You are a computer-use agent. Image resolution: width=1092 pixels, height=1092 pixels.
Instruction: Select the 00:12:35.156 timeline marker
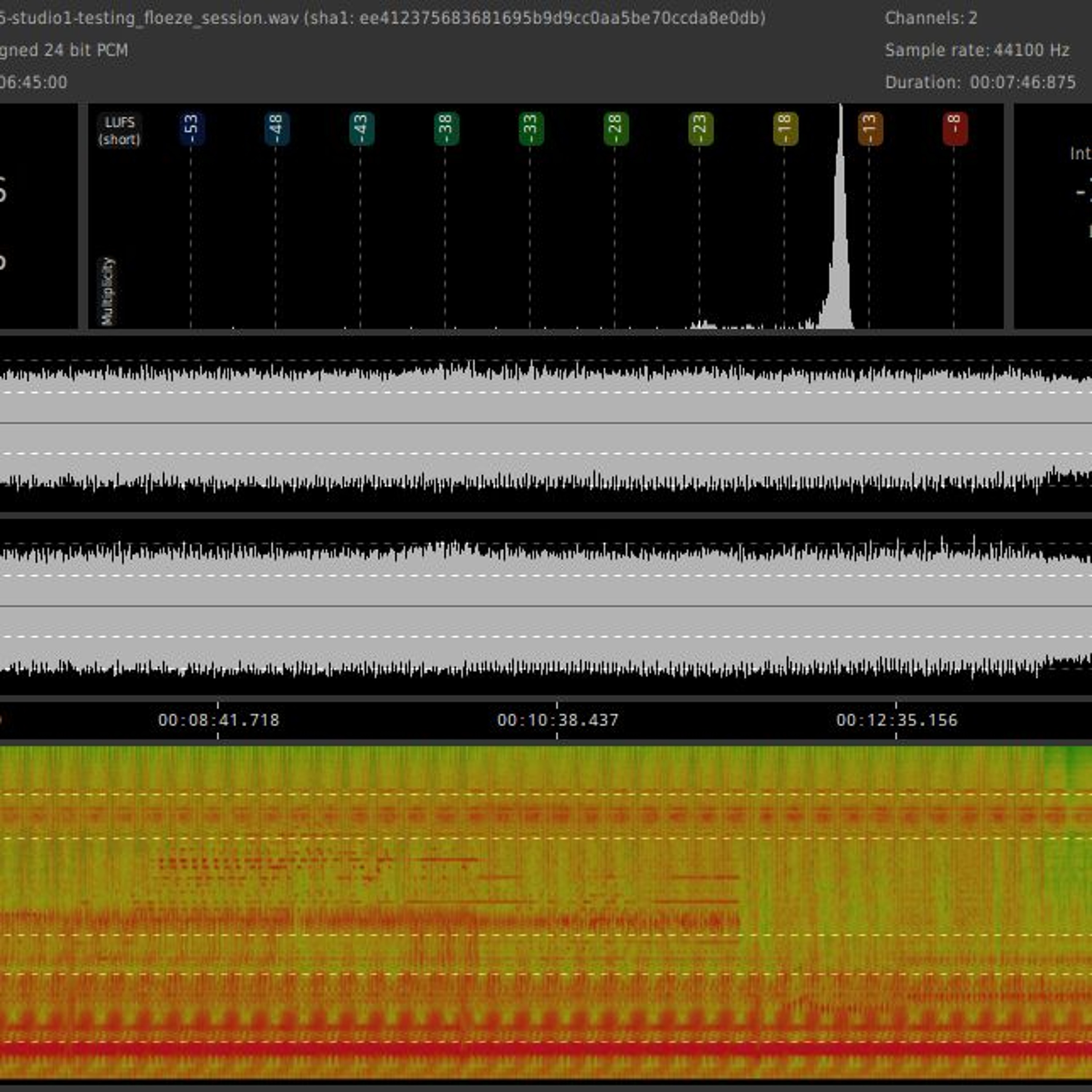(x=897, y=720)
